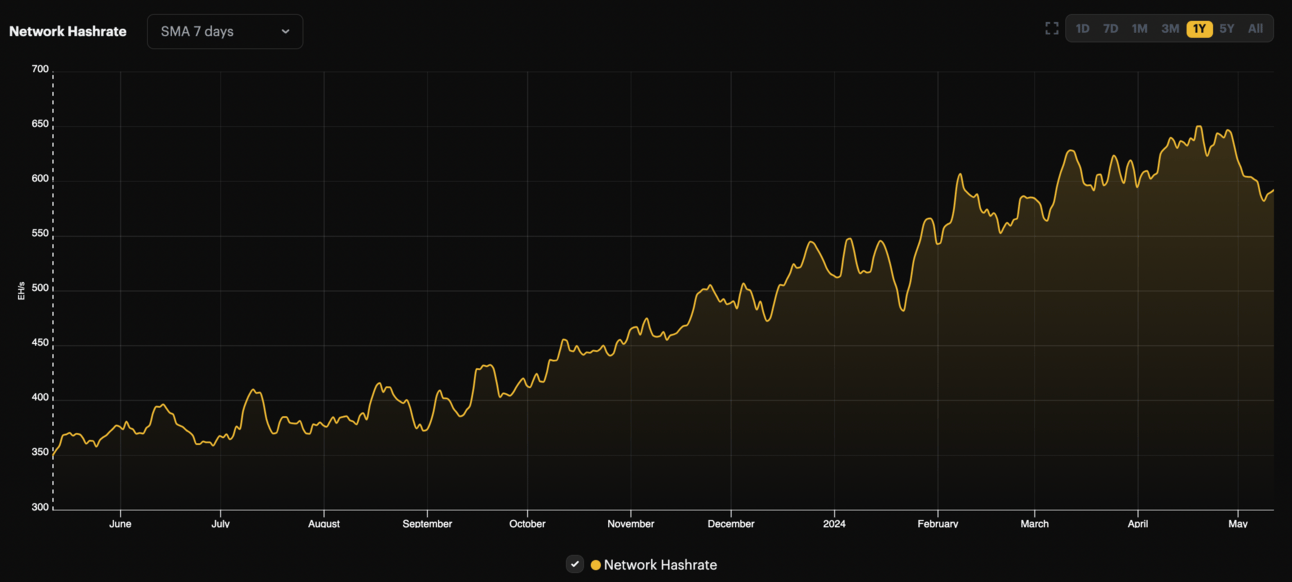1292x582 pixels.
Task: Expand the chart to fullscreen
Action: coord(1051,29)
